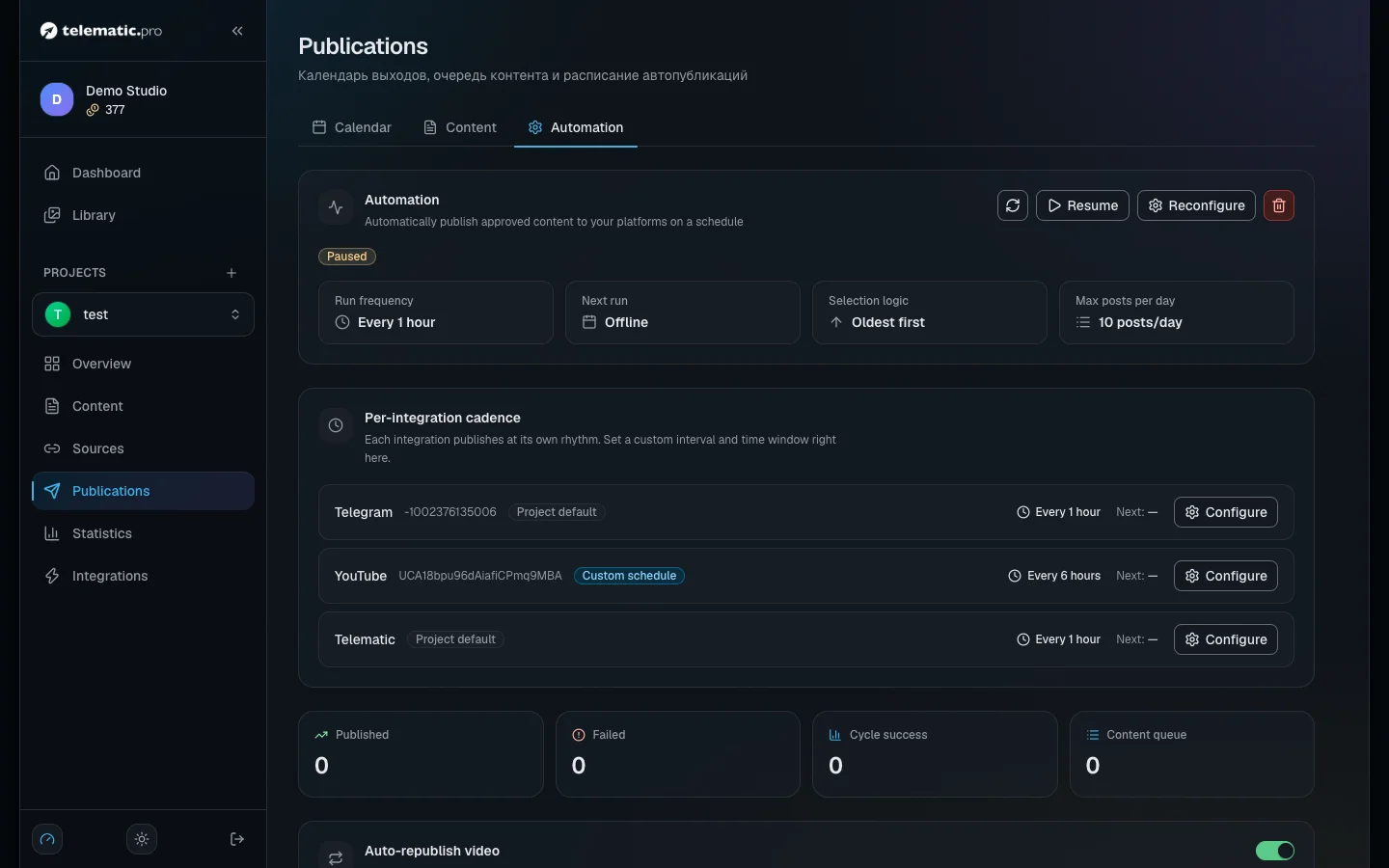Viewport: 1389px width, 868px height.
Task: Configure the YouTube integration cadence
Action: 1226,576
